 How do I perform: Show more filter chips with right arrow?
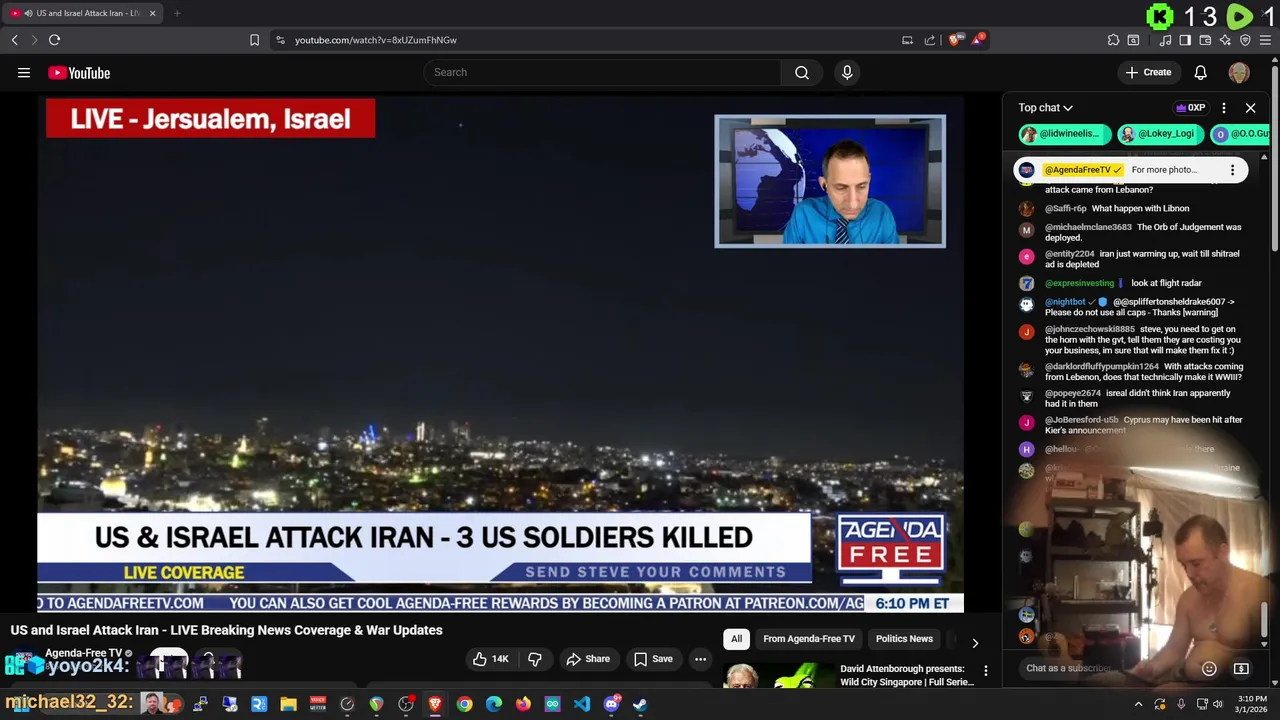pyautogui.click(x=975, y=642)
